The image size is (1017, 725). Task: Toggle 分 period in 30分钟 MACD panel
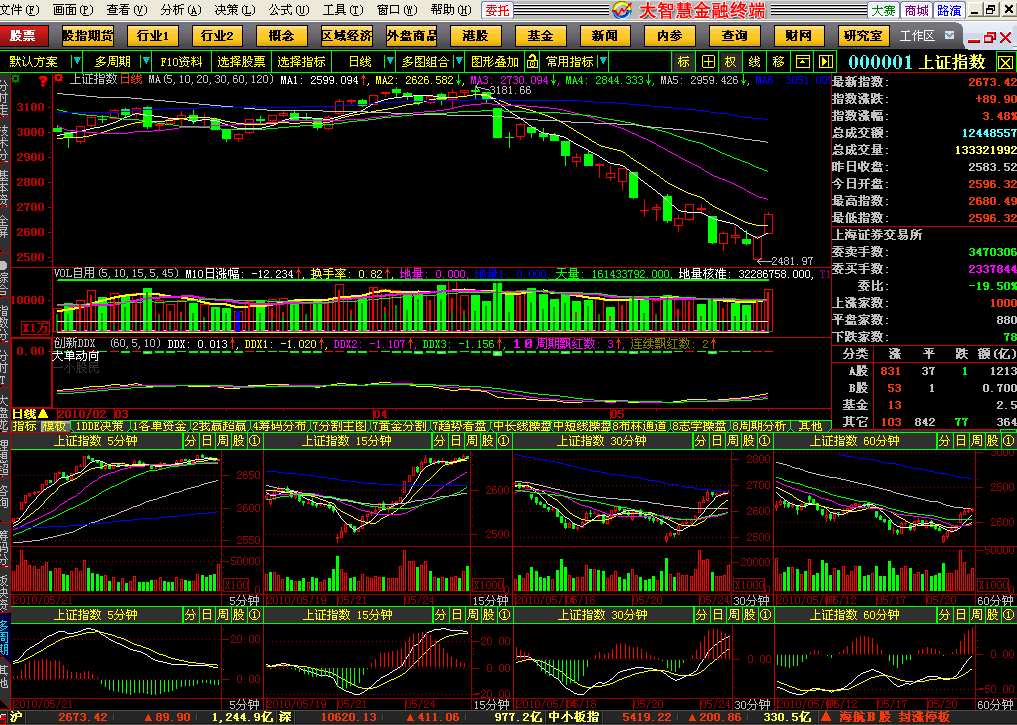(x=701, y=615)
